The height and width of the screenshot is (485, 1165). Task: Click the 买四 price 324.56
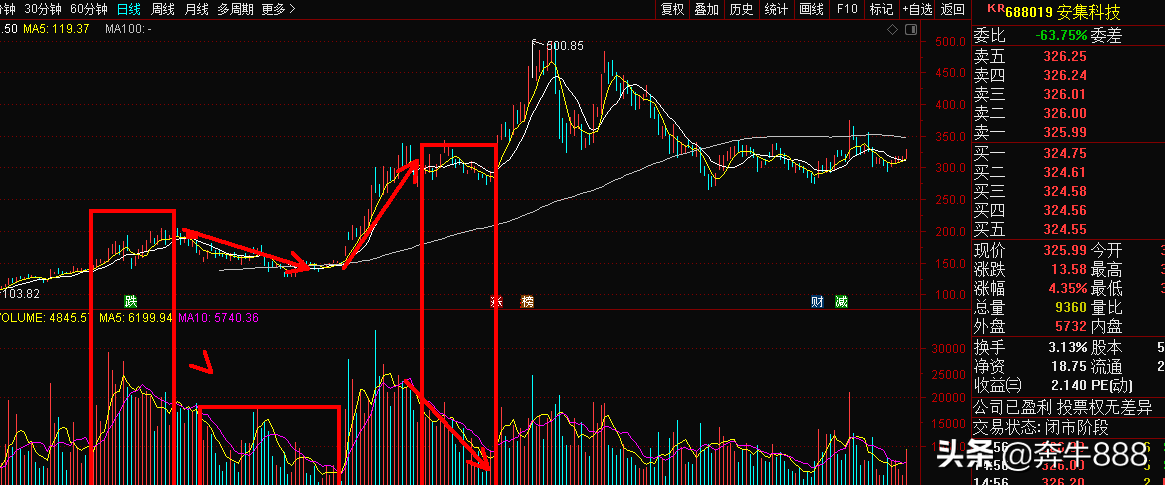[x=1065, y=212]
